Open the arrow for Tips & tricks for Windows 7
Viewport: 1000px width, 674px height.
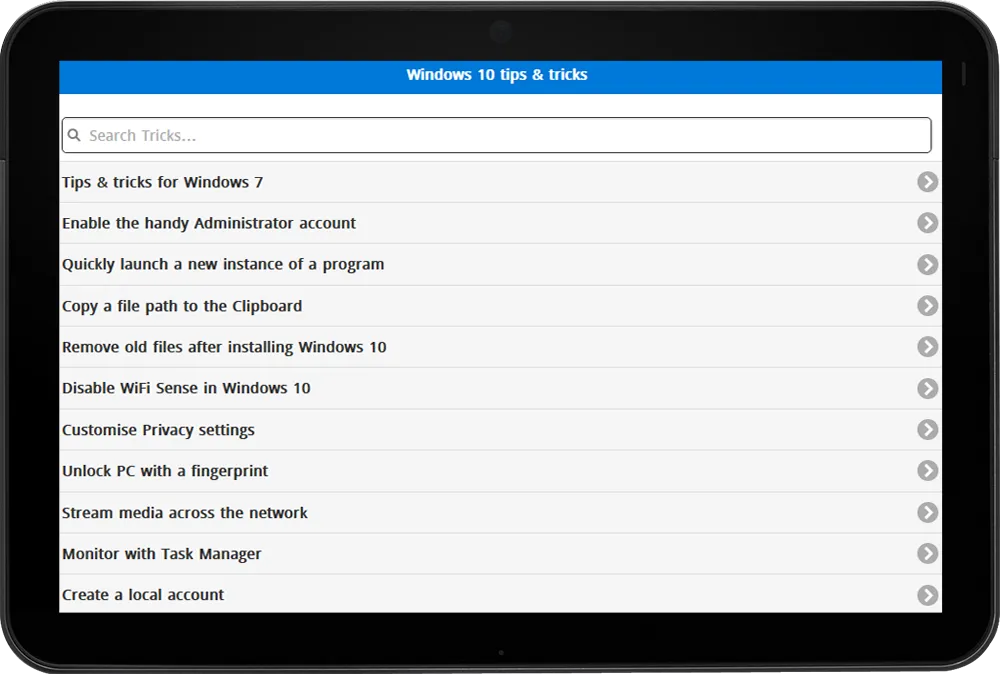(927, 182)
